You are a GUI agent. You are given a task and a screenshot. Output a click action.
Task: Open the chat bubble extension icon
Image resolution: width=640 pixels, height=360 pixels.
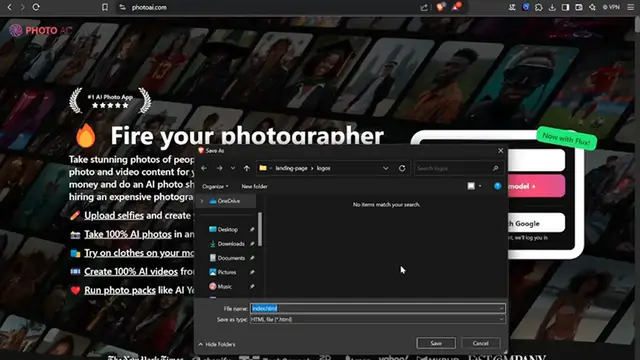pos(539,7)
